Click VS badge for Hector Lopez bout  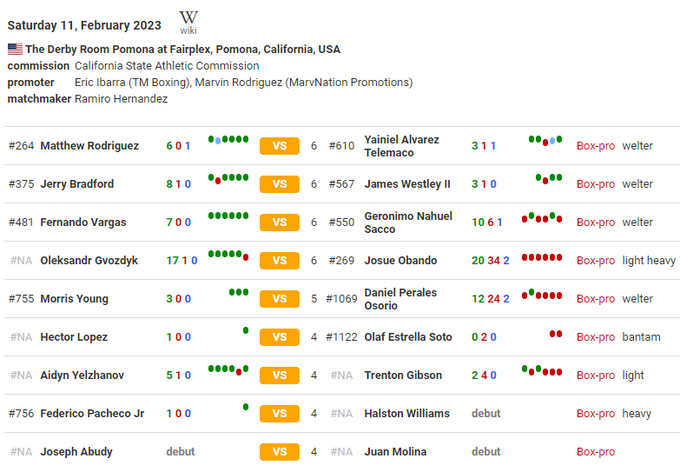point(279,337)
